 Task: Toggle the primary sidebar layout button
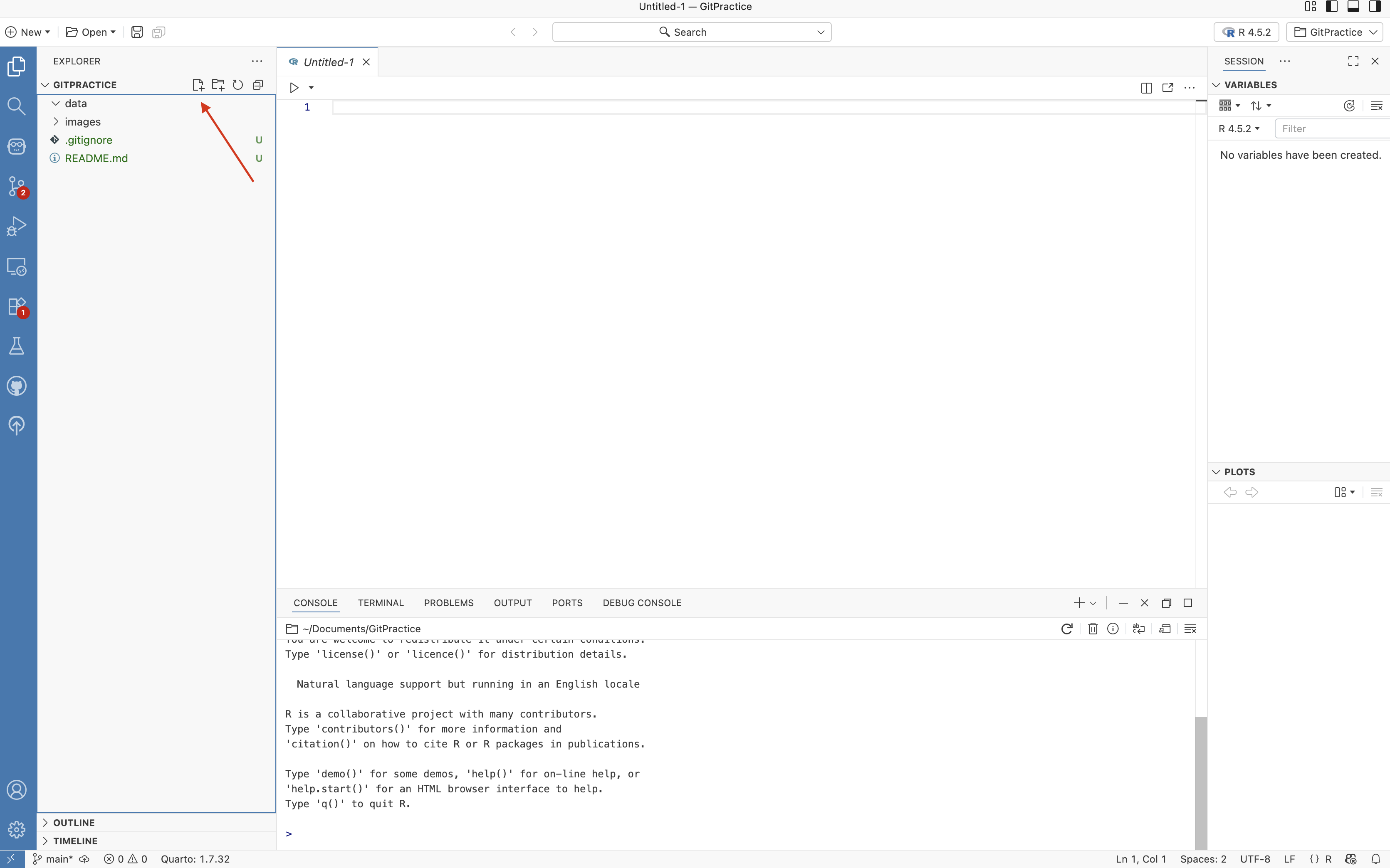click(1331, 7)
